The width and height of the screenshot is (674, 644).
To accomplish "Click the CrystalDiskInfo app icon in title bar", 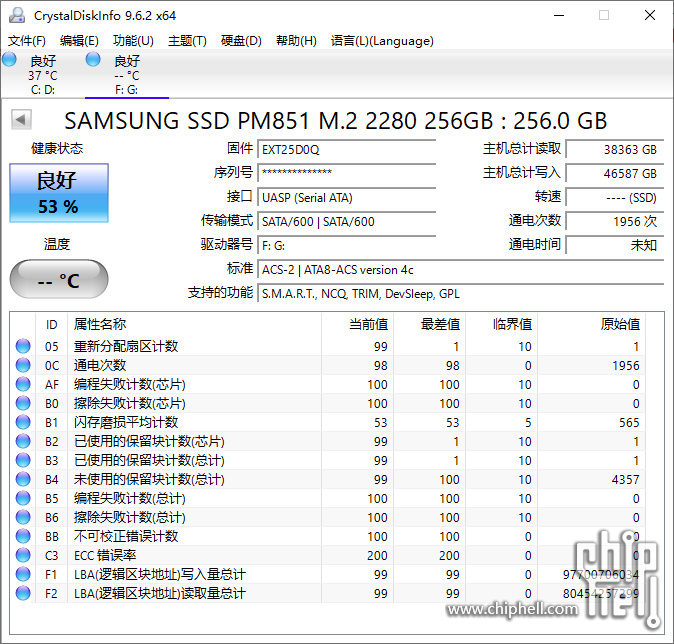I will coord(17,15).
